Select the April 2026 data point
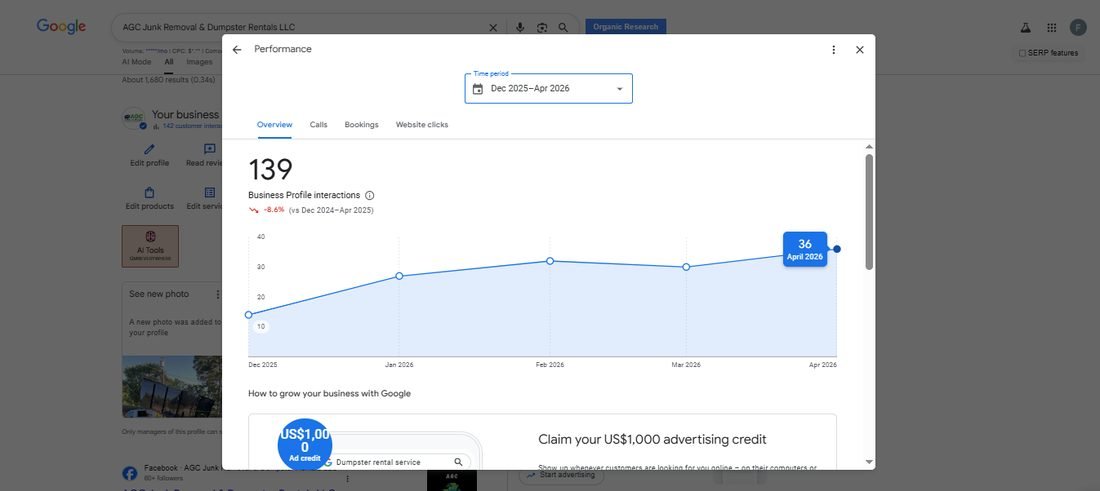The height and width of the screenshot is (491, 1100). click(x=837, y=249)
